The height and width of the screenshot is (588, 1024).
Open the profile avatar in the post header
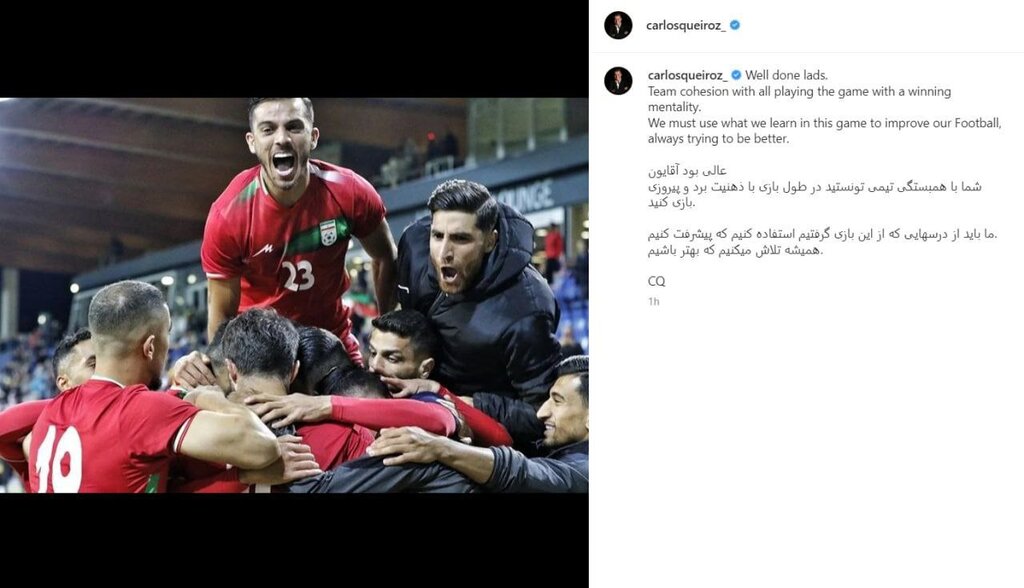pyautogui.click(x=618, y=25)
